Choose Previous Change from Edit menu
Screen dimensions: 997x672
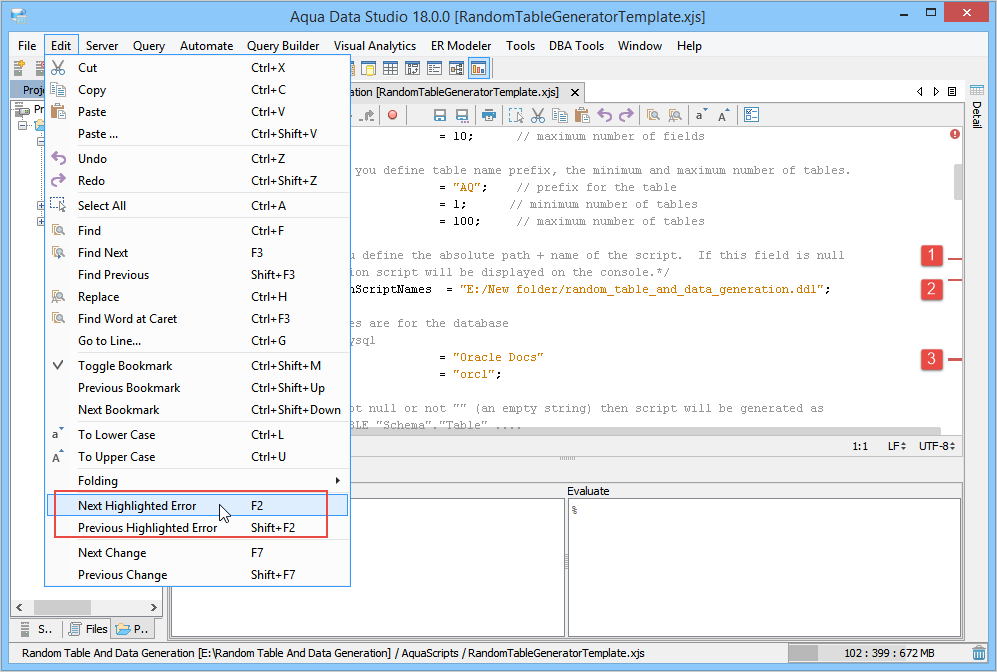pyautogui.click(x=198, y=575)
